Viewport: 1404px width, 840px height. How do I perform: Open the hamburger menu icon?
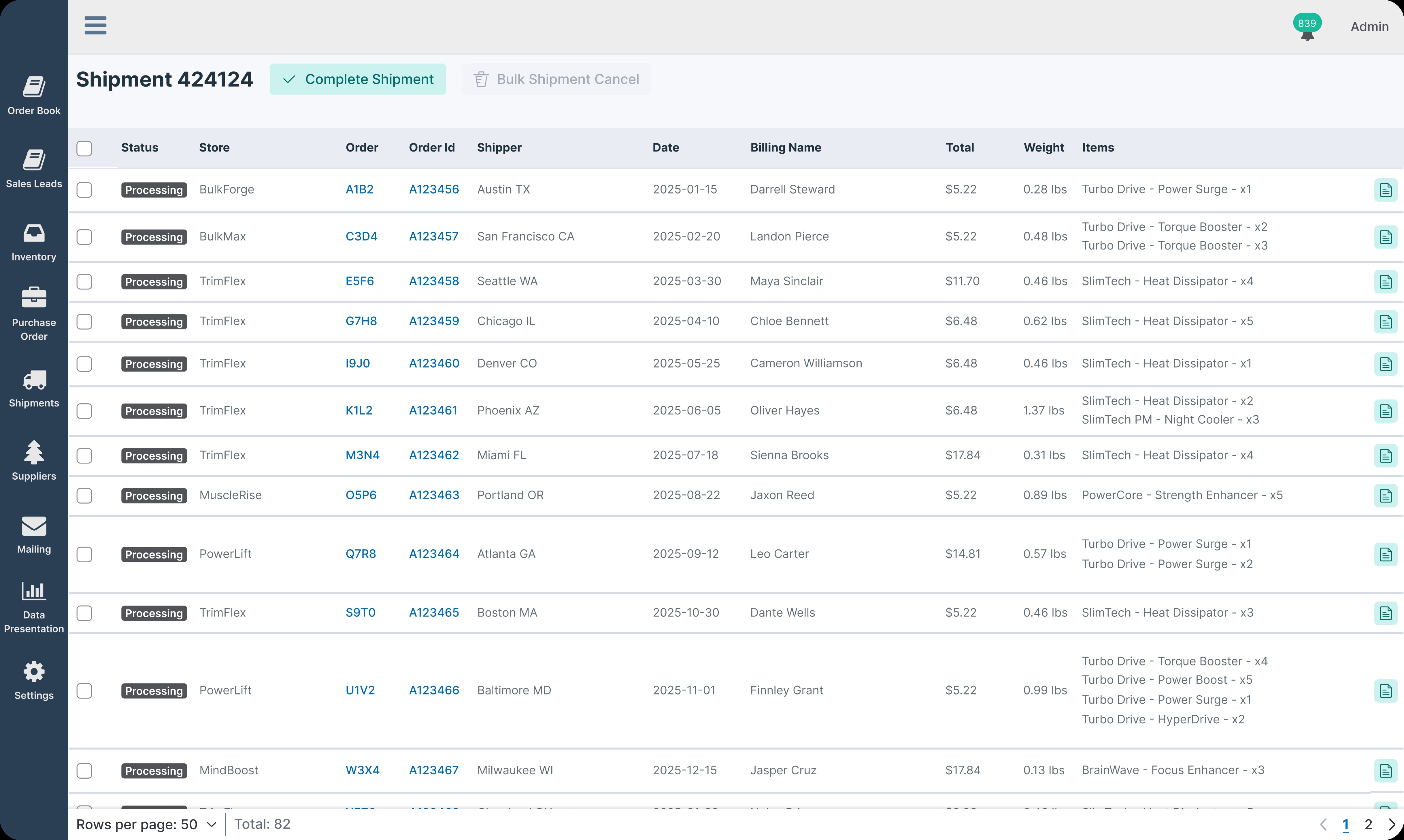point(95,25)
